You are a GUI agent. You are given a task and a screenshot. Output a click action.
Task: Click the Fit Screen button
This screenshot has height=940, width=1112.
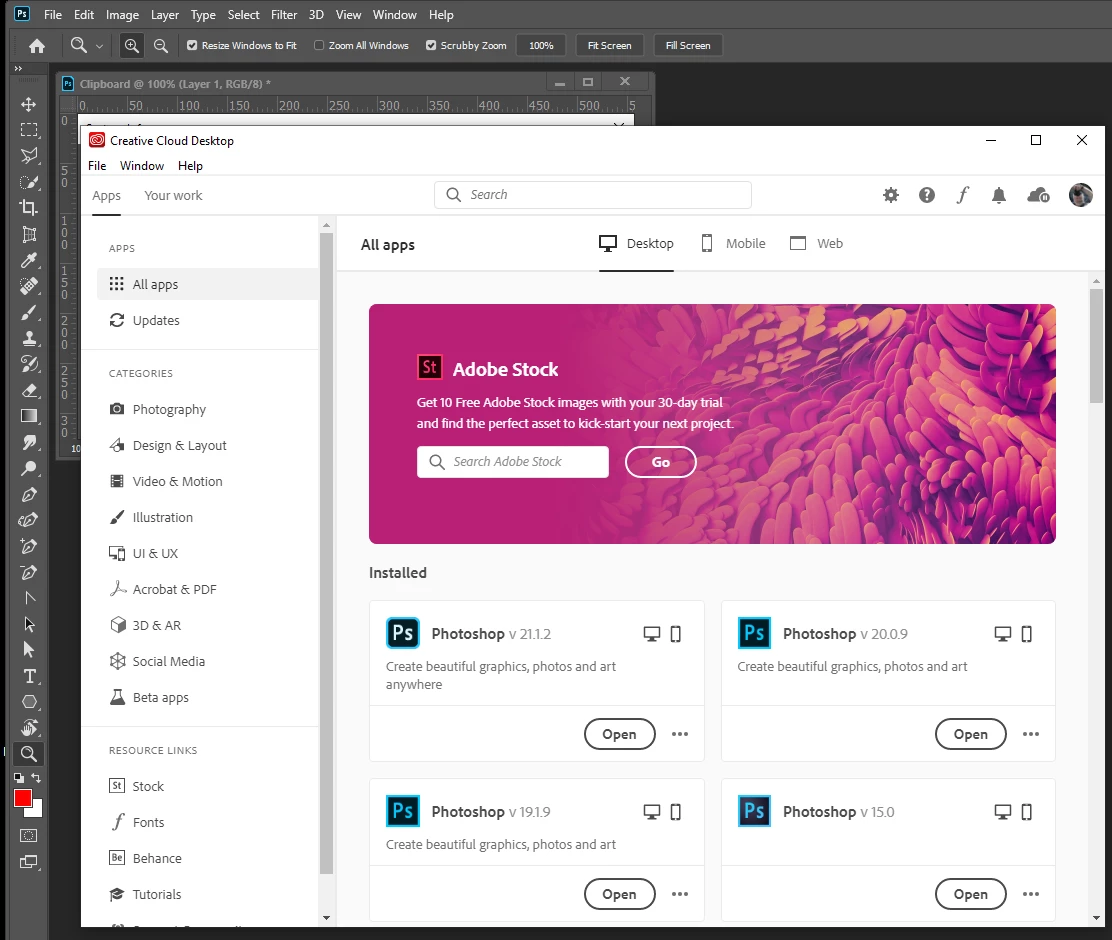coord(609,45)
